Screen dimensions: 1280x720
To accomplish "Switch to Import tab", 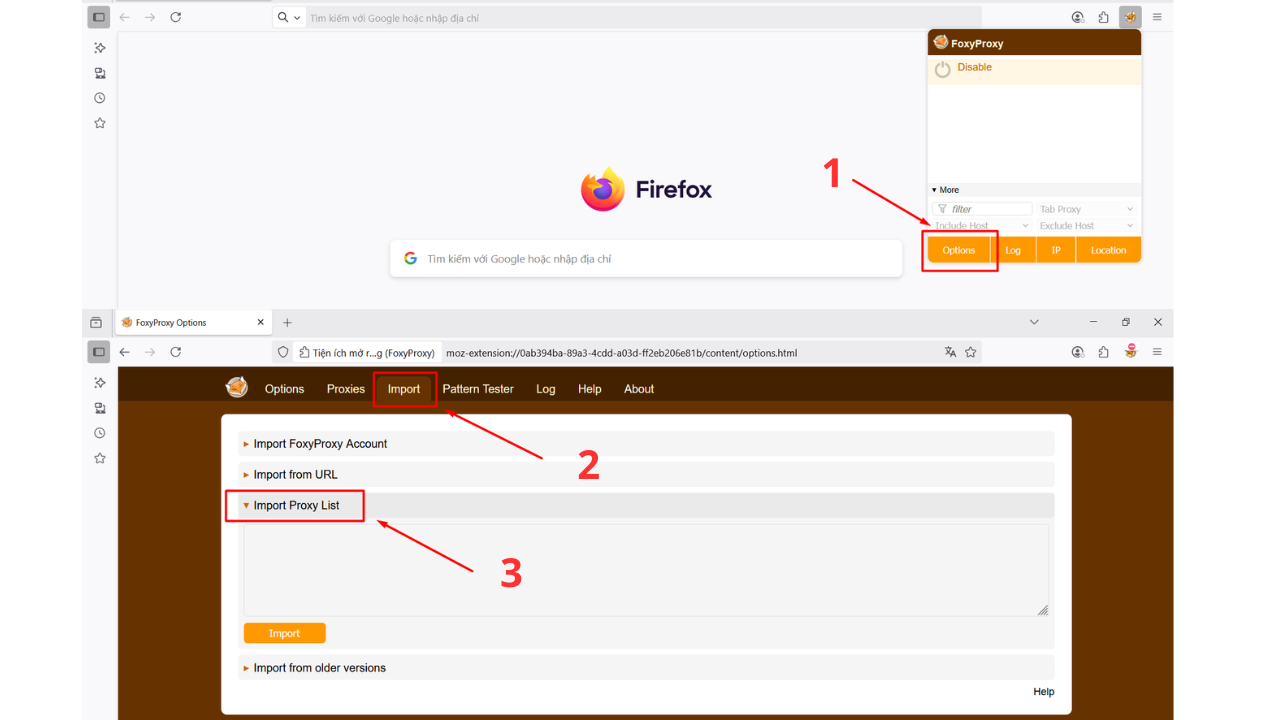I will [x=404, y=389].
